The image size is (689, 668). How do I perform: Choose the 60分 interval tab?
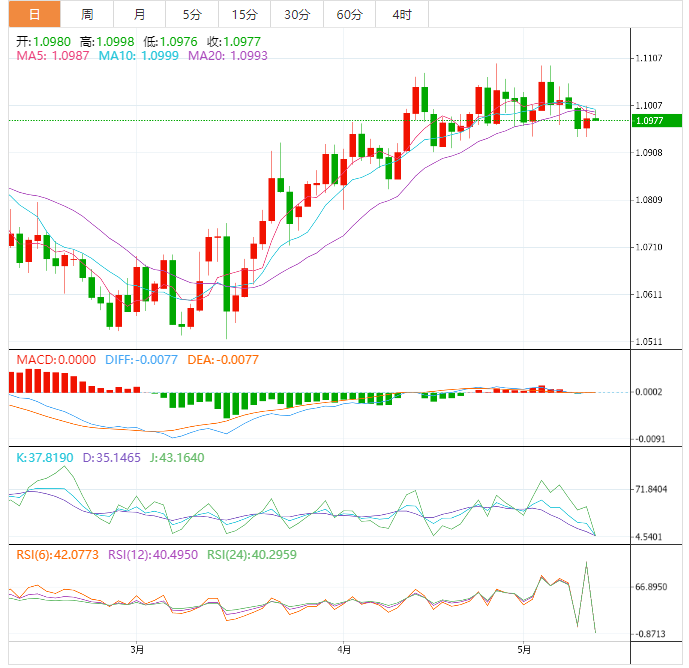pyautogui.click(x=349, y=14)
